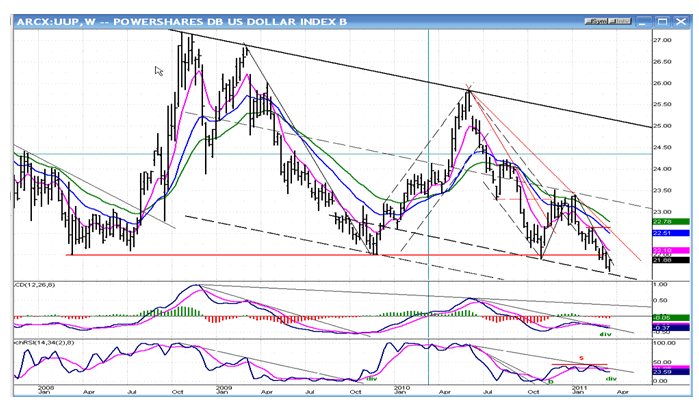The image size is (699, 411).
Task: Click the black 21.88 last price tag
Action: coord(670,260)
